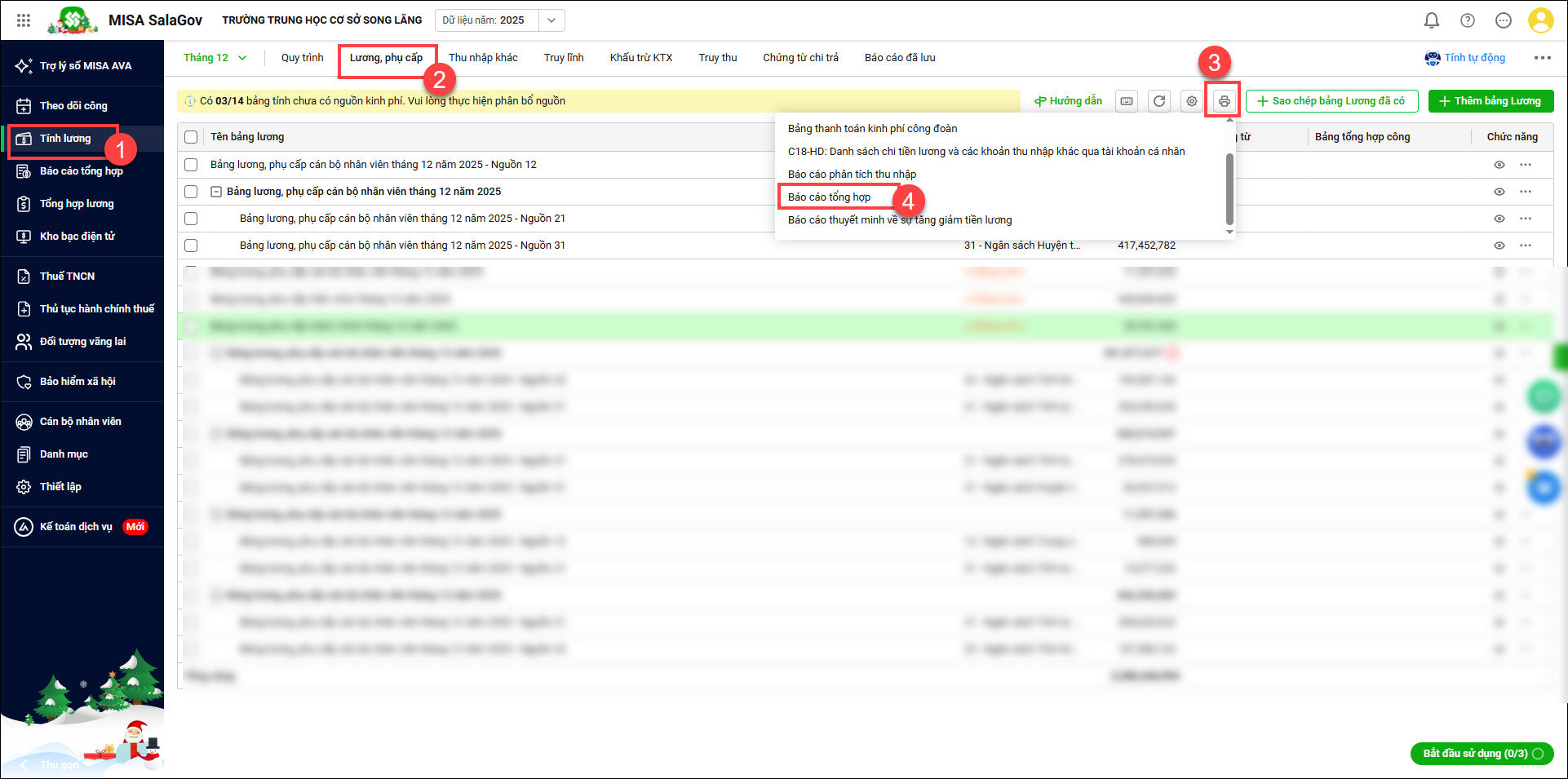Click the help question mark icon
Image resolution: width=1568 pixels, height=779 pixels.
tap(1467, 20)
